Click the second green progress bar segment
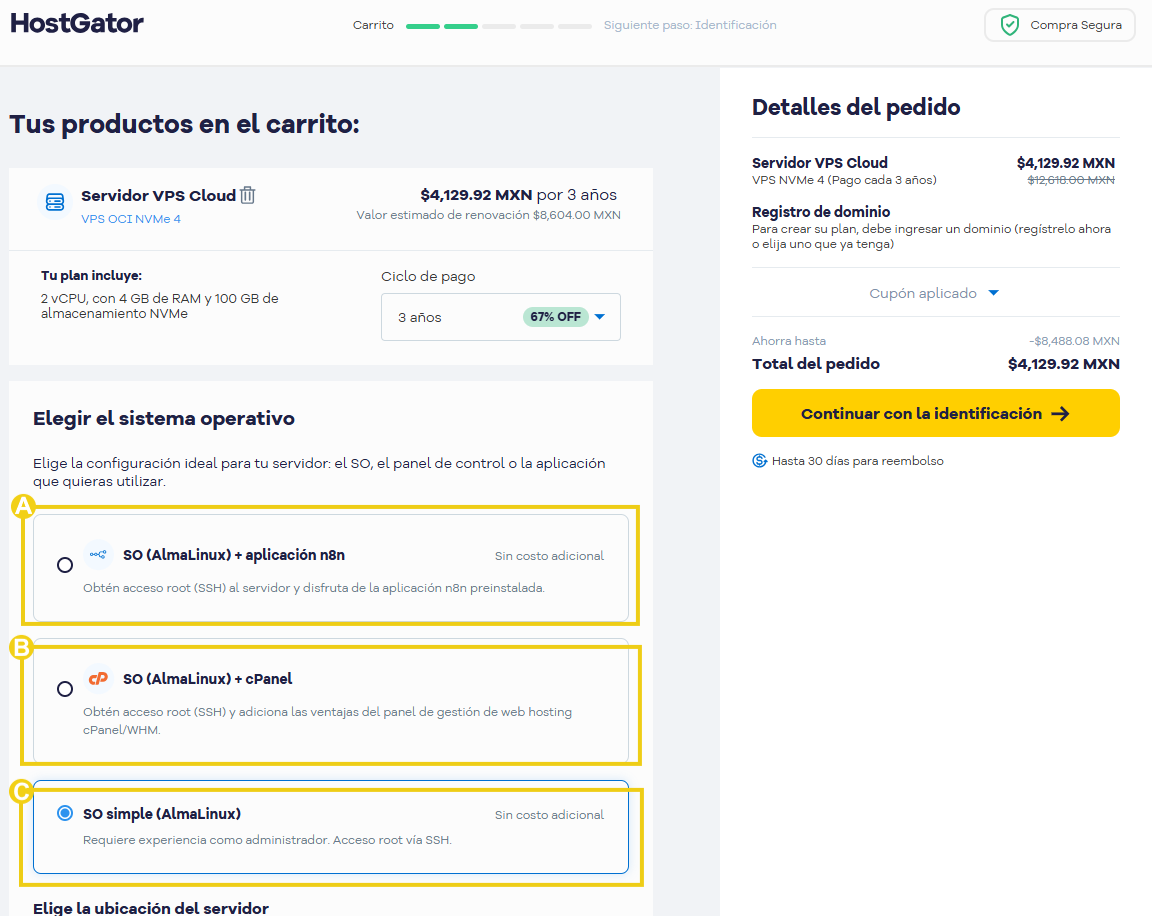 click(460, 27)
